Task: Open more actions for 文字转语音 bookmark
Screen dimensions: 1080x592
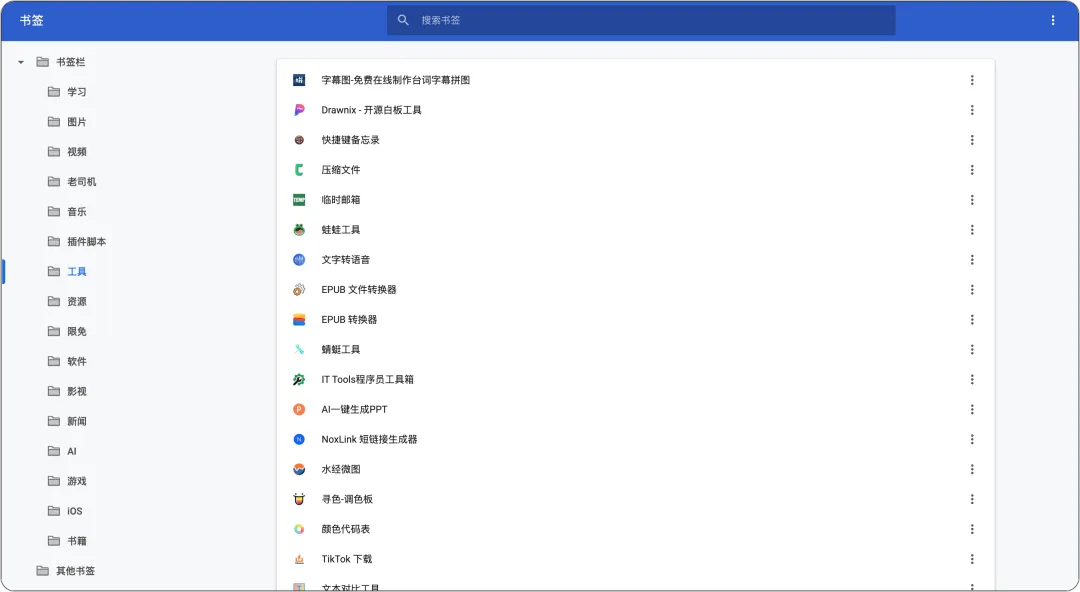Action: pyautogui.click(x=972, y=260)
